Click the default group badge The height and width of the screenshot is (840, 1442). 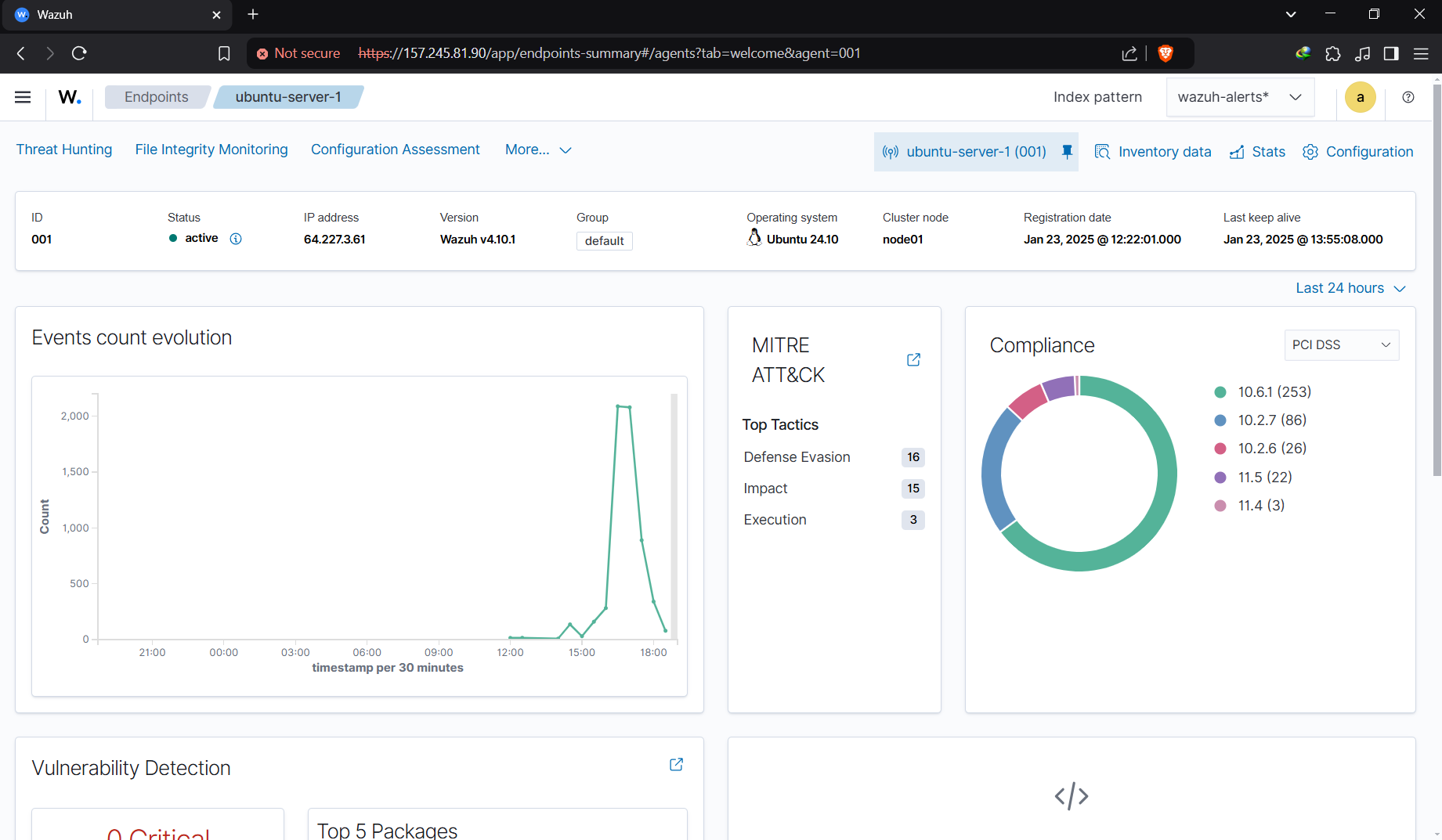pyautogui.click(x=604, y=241)
